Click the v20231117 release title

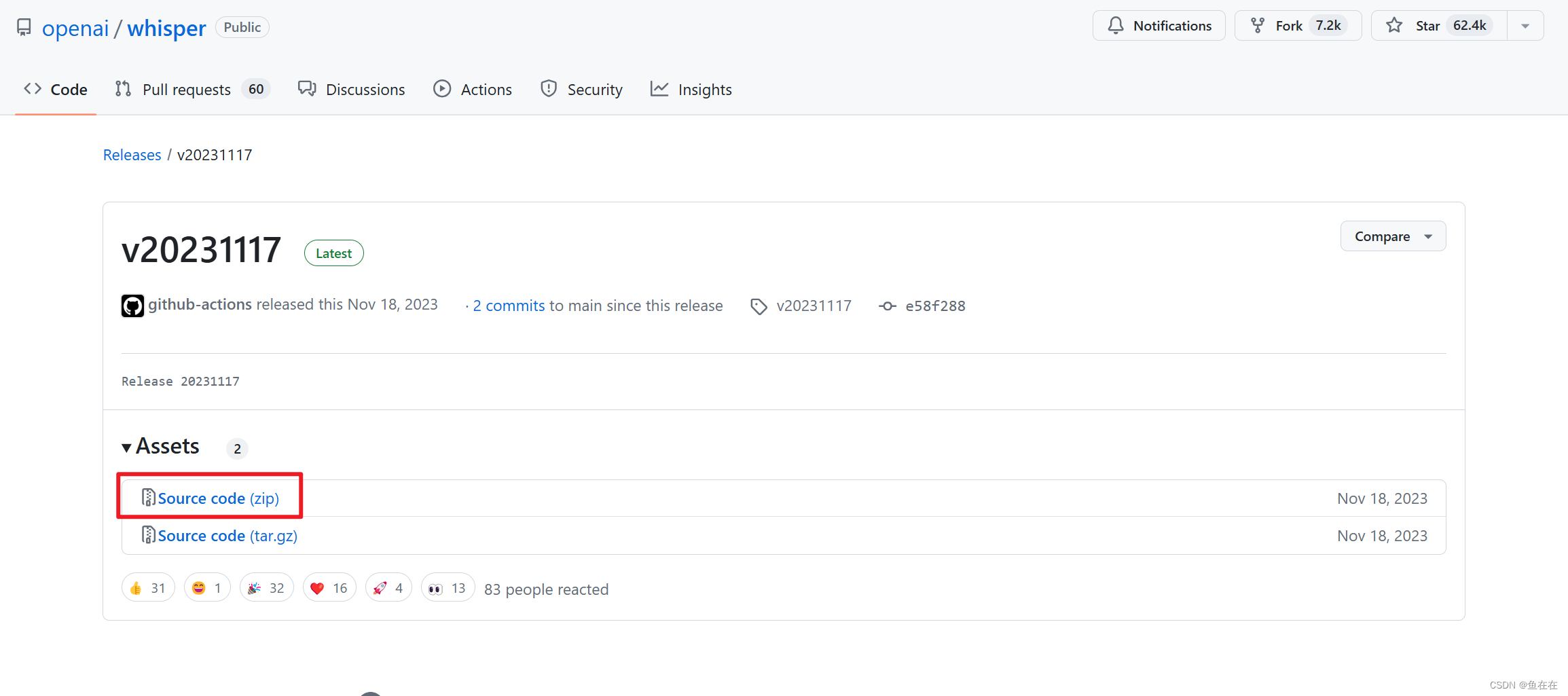click(201, 250)
